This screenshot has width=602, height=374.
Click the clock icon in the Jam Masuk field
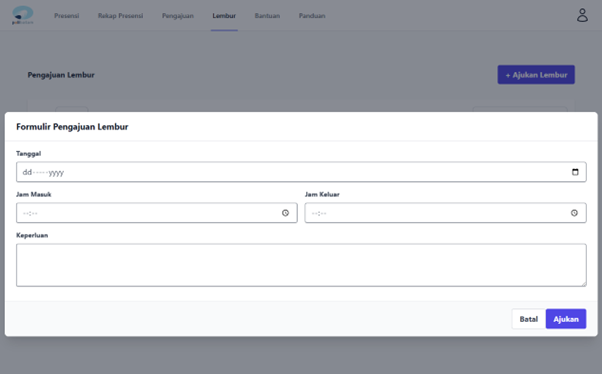coord(285,213)
